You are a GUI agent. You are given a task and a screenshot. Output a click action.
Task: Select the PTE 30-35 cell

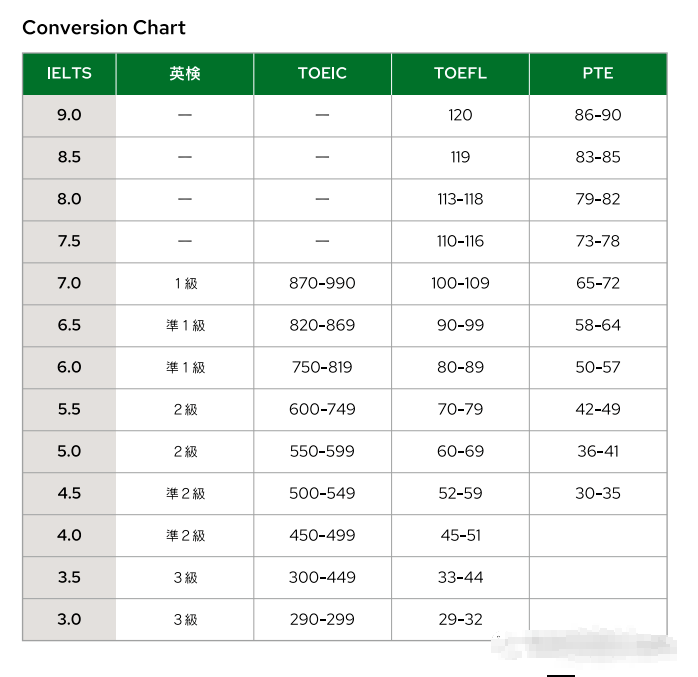597,493
